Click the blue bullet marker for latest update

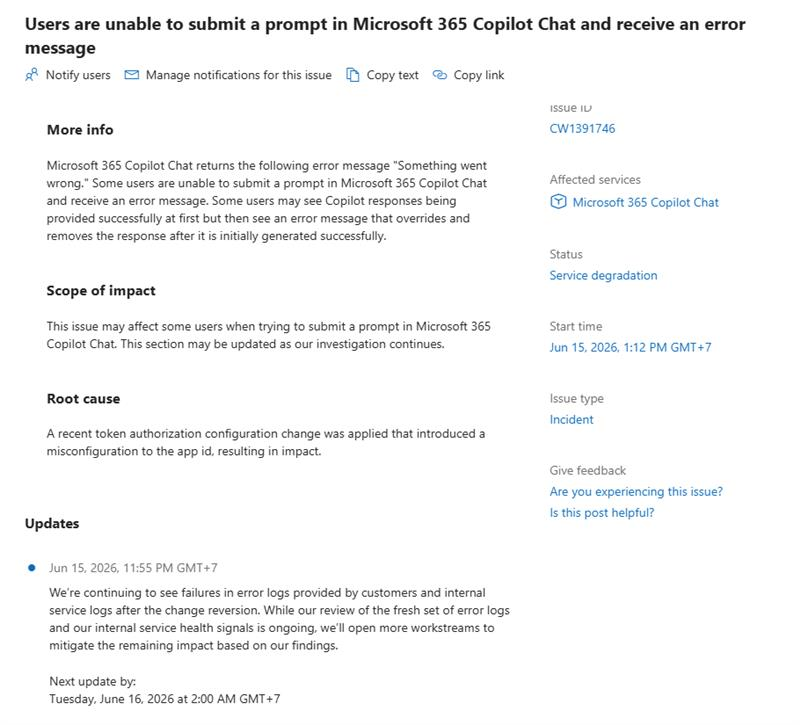[32, 568]
